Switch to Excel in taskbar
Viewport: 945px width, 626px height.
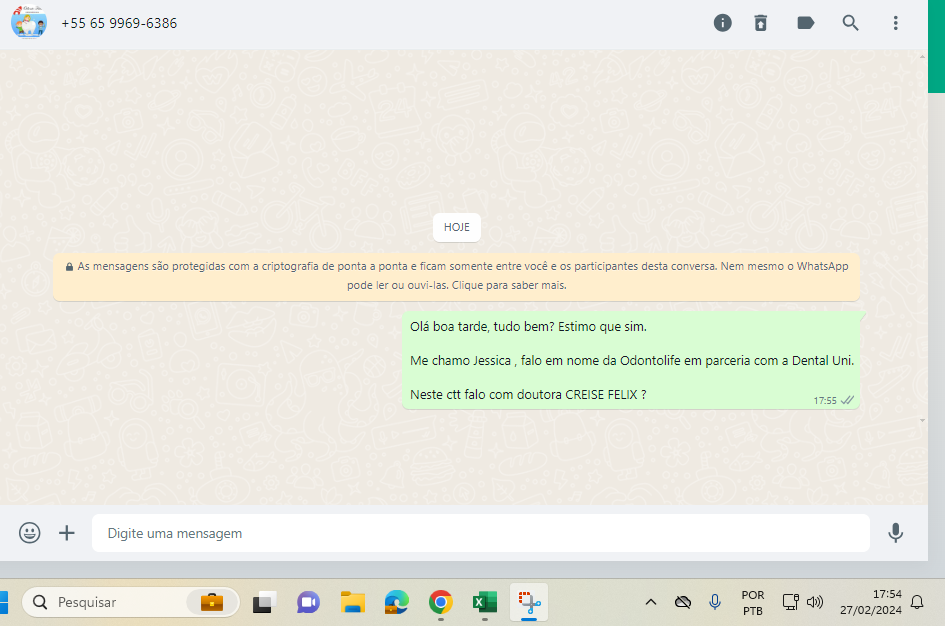pyautogui.click(x=485, y=602)
